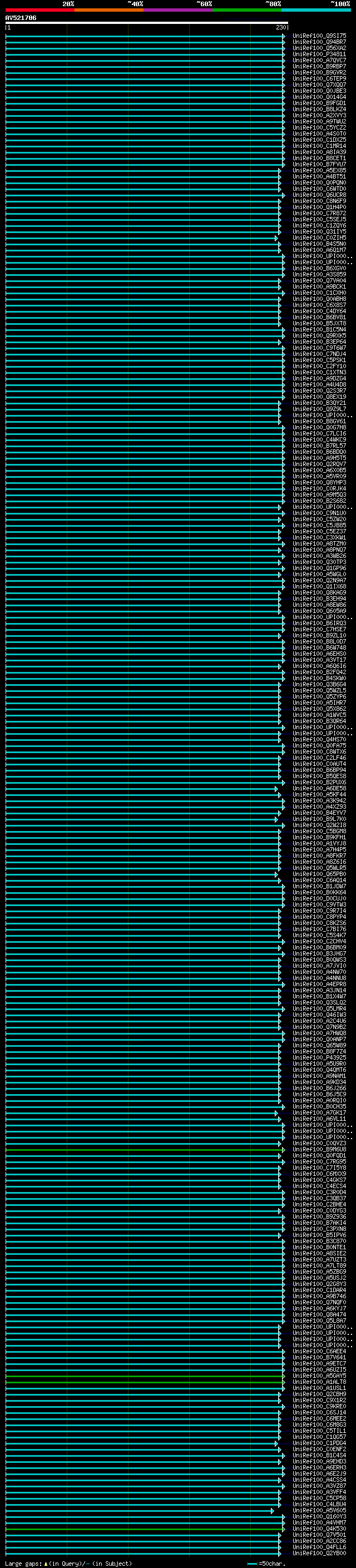Select hit UniRef100_B6W748
This screenshot has width=356, height=1568.
click(x=319, y=647)
